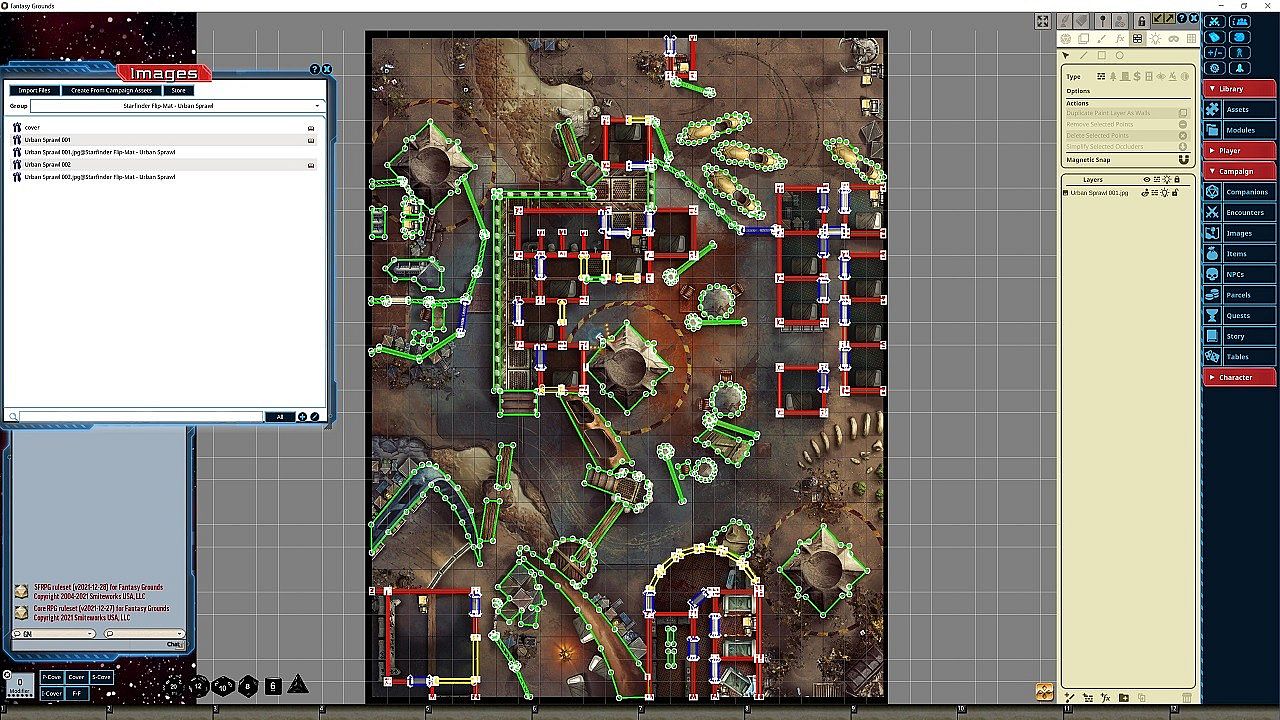Open Modules from the sidebar

click(1240, 130)
